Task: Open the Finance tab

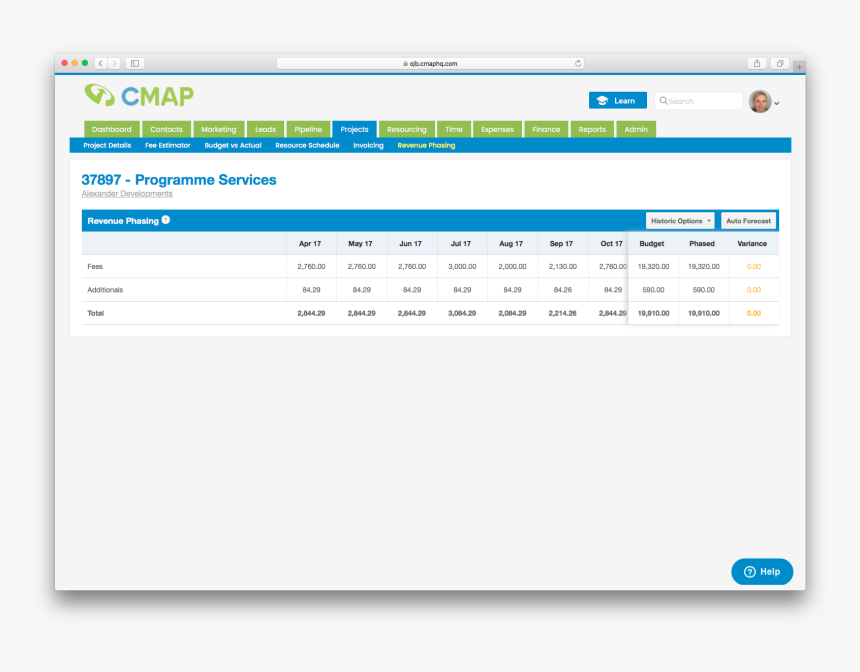Action: 546,129
